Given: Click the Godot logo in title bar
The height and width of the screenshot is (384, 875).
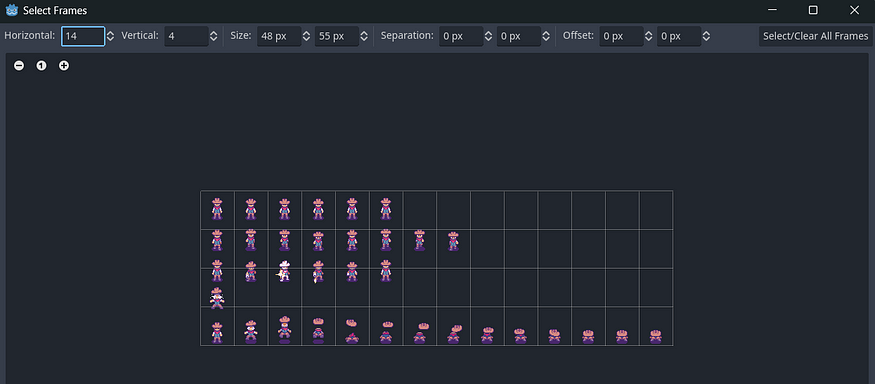Looking at the screenshot, I should point(12,10).
